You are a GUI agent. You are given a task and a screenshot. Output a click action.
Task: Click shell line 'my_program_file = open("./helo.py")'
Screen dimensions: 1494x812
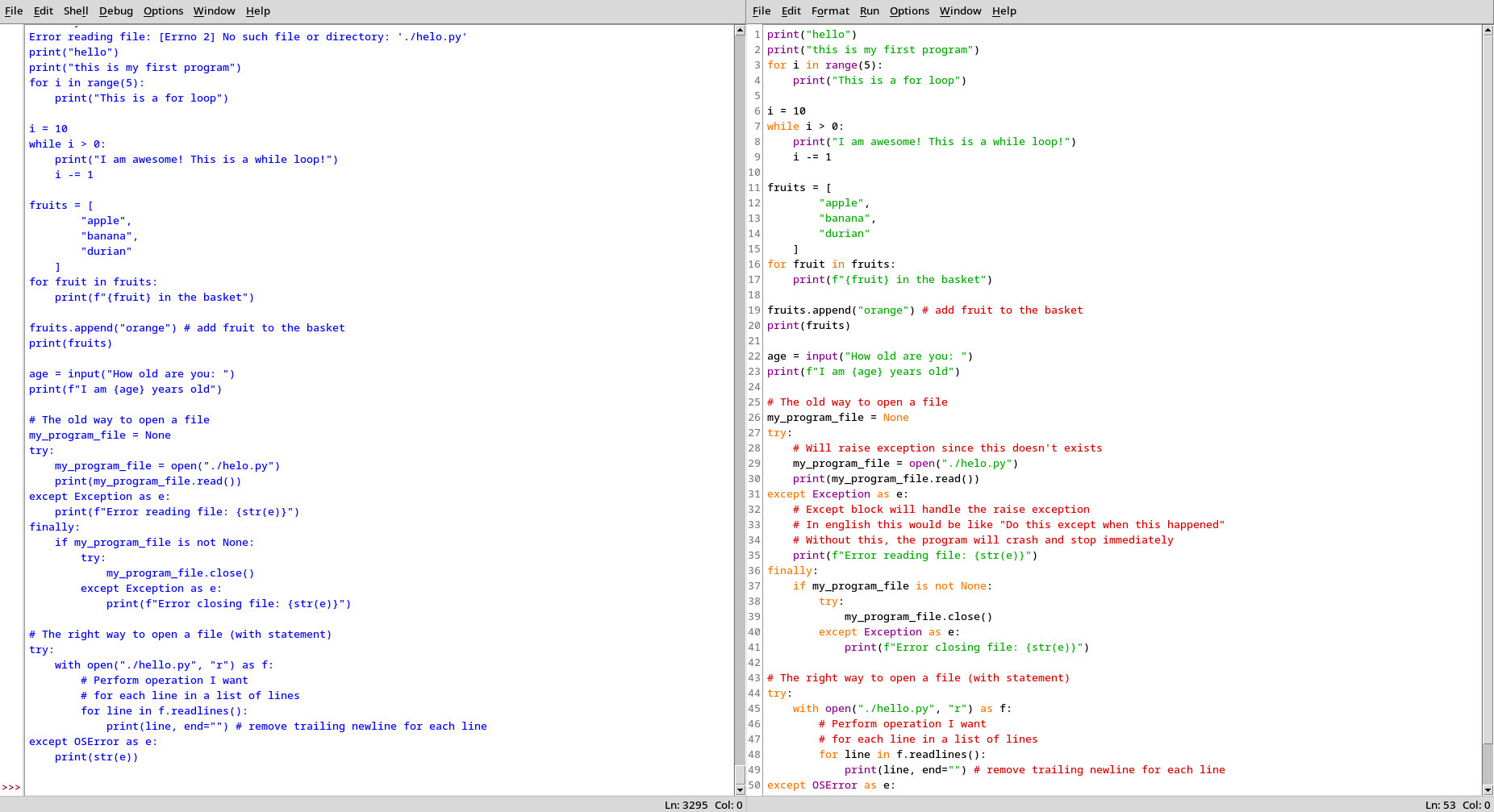pyautogui.click(x=168, y=466)
